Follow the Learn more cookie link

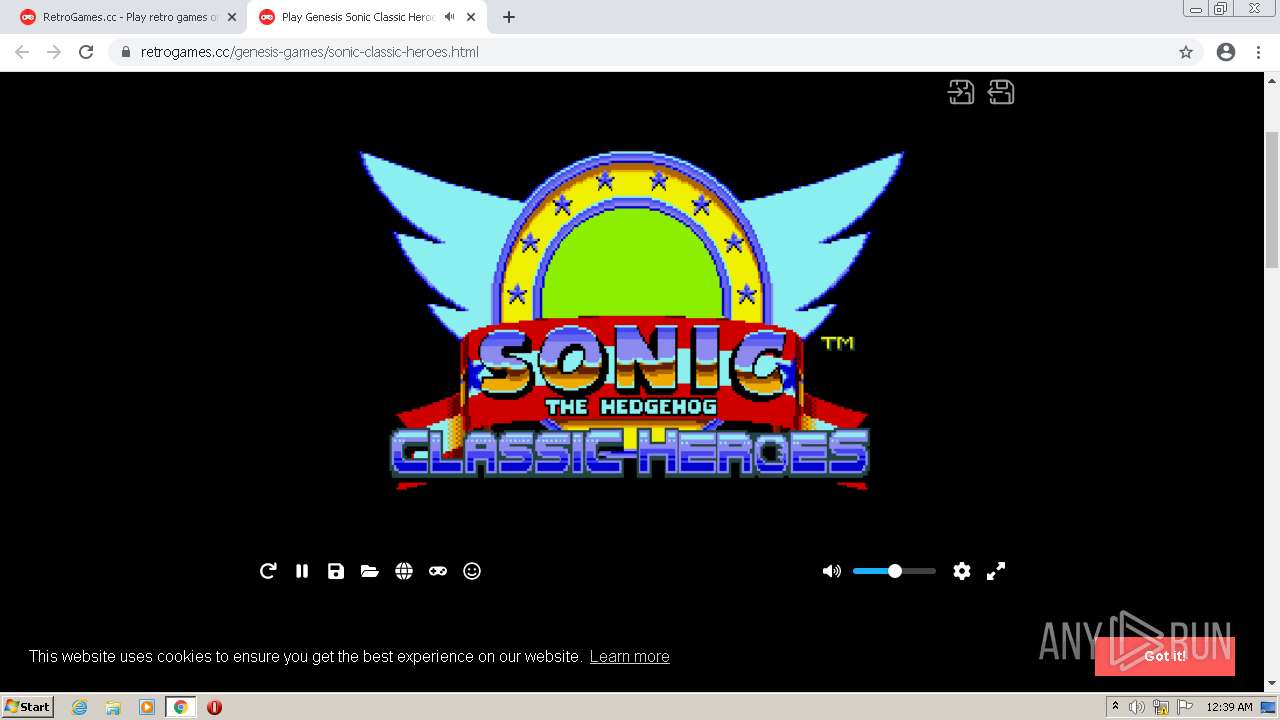coord(629,656)
